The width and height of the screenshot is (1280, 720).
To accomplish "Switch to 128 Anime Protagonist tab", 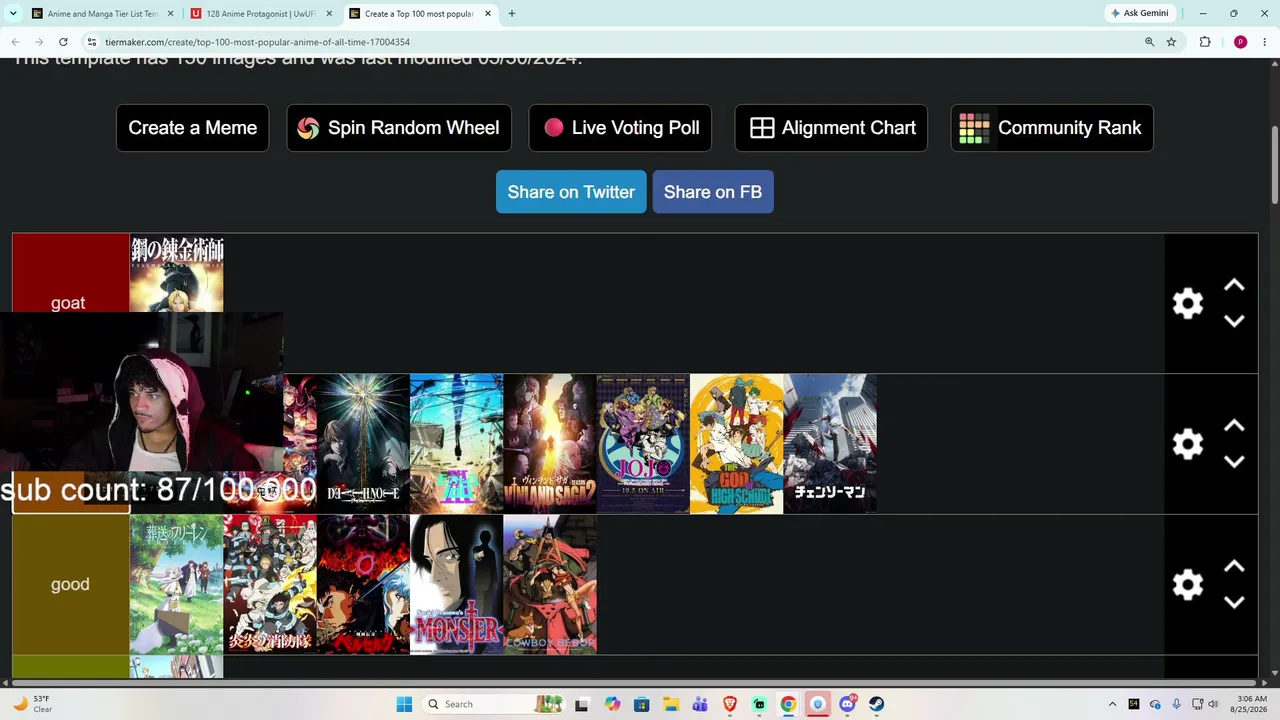I will point(261,14).
